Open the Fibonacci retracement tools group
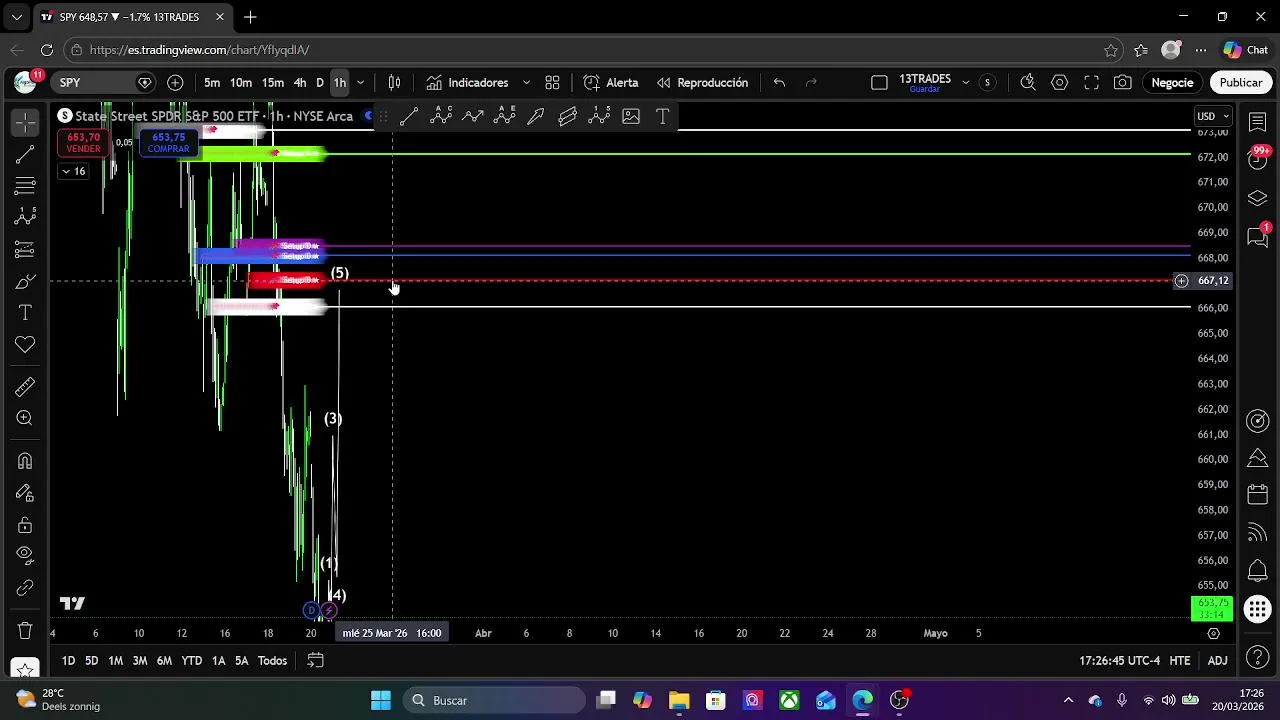Image resolution: width=1280 pixels, height=720 pixels. click(x=25, y=186)
